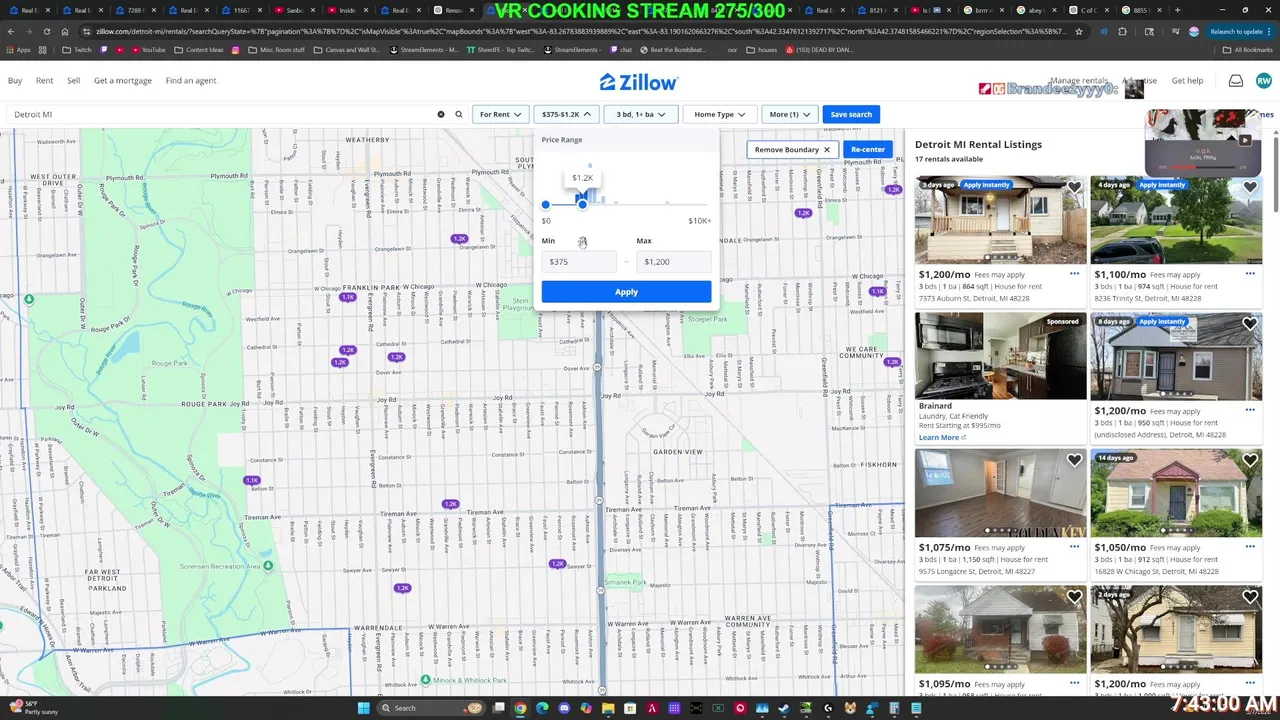Click the Chrome taskbar icon
The height and width of the screenshot is (720, 1280).
pos(520,708)
